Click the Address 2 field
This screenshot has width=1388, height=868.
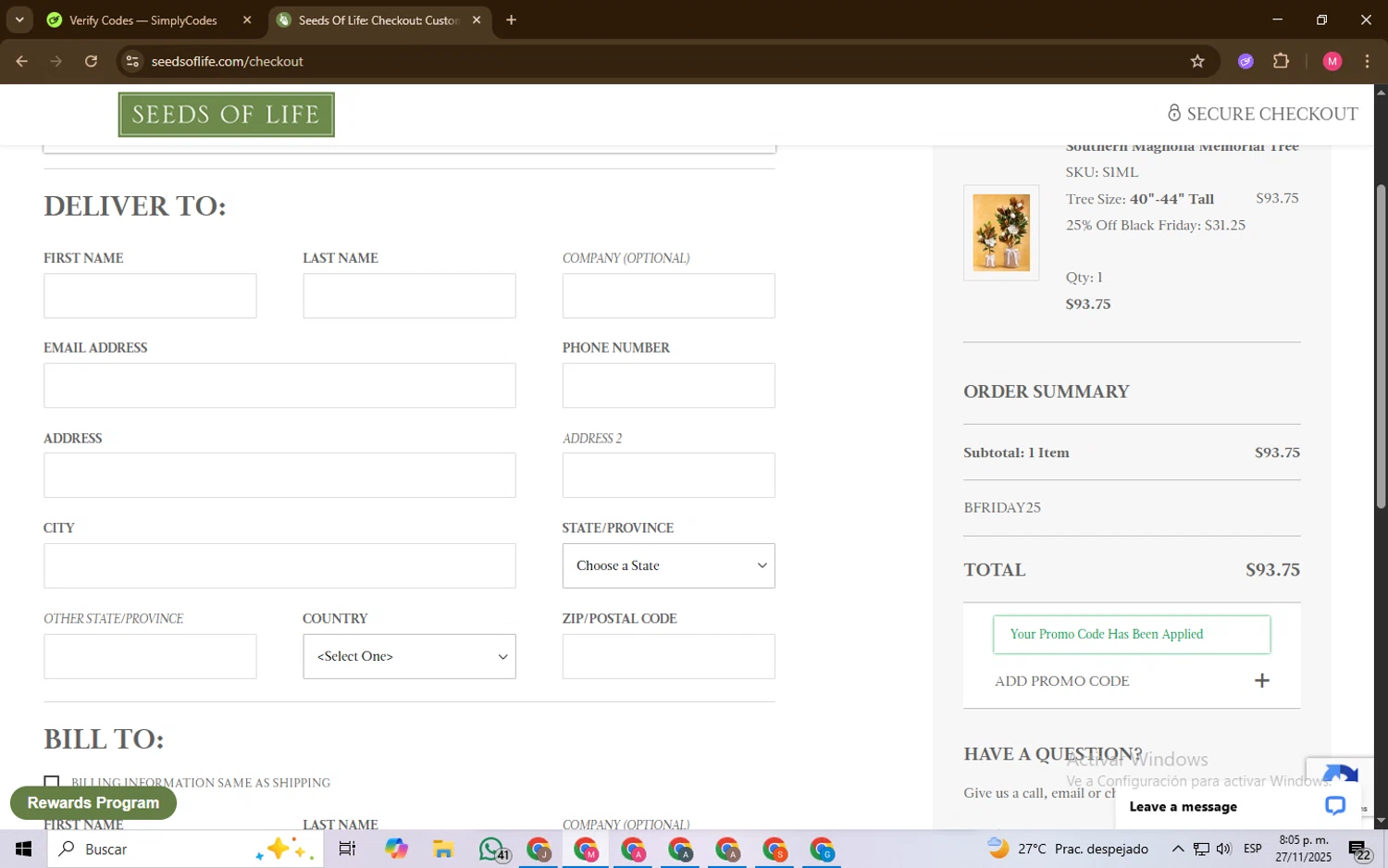click(x=668, y=476)
